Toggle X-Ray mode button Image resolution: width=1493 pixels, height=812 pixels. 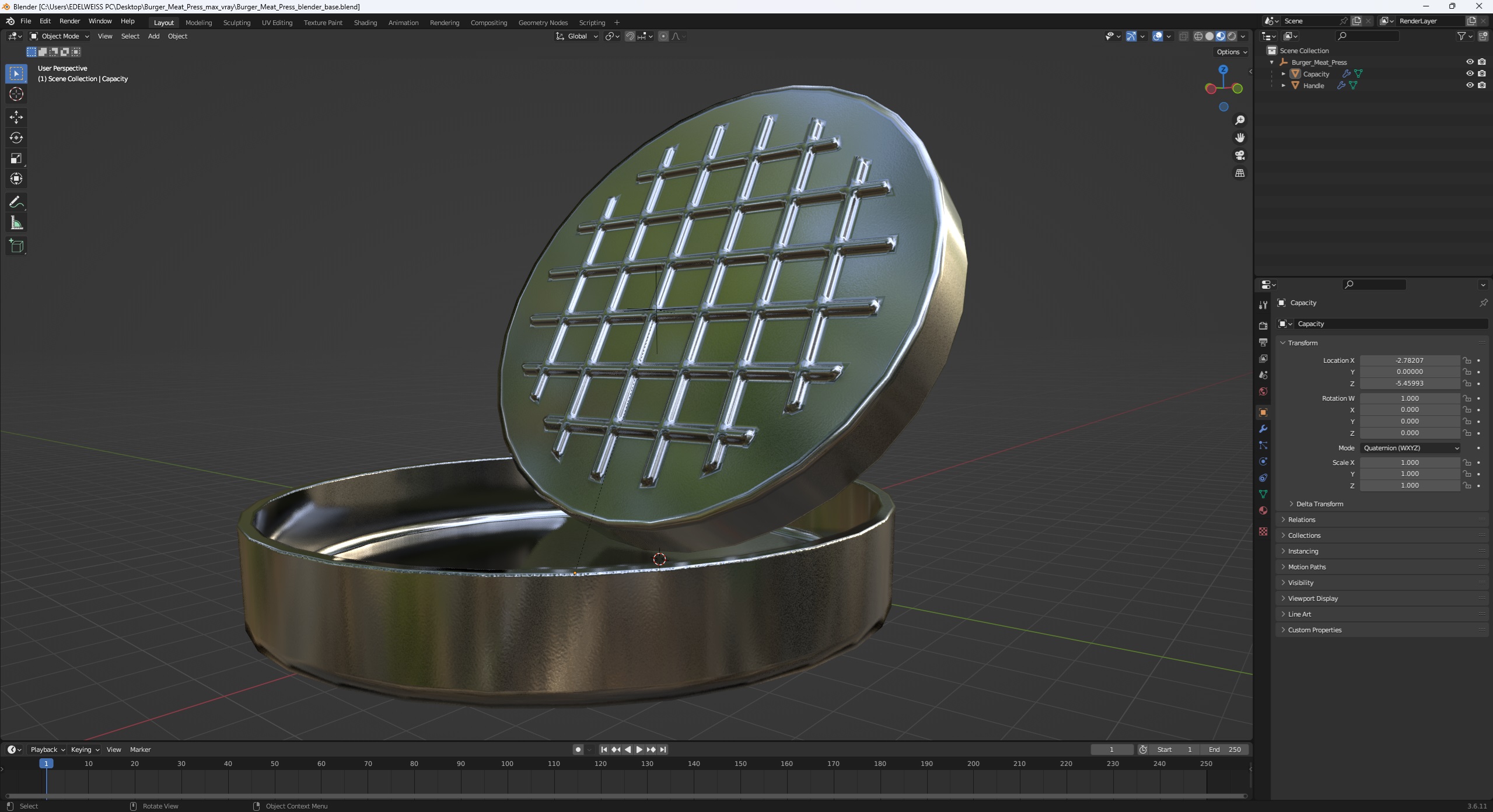[x=1184, y=36]
